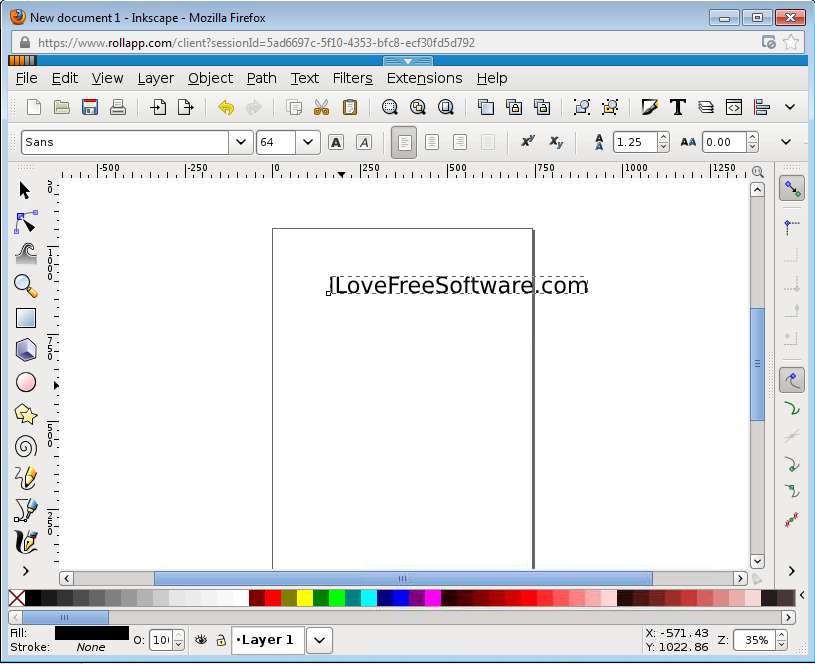This screenshot has width=815, height=664.
Task: Save document with floppy disk icon
Action: (90, 108)
